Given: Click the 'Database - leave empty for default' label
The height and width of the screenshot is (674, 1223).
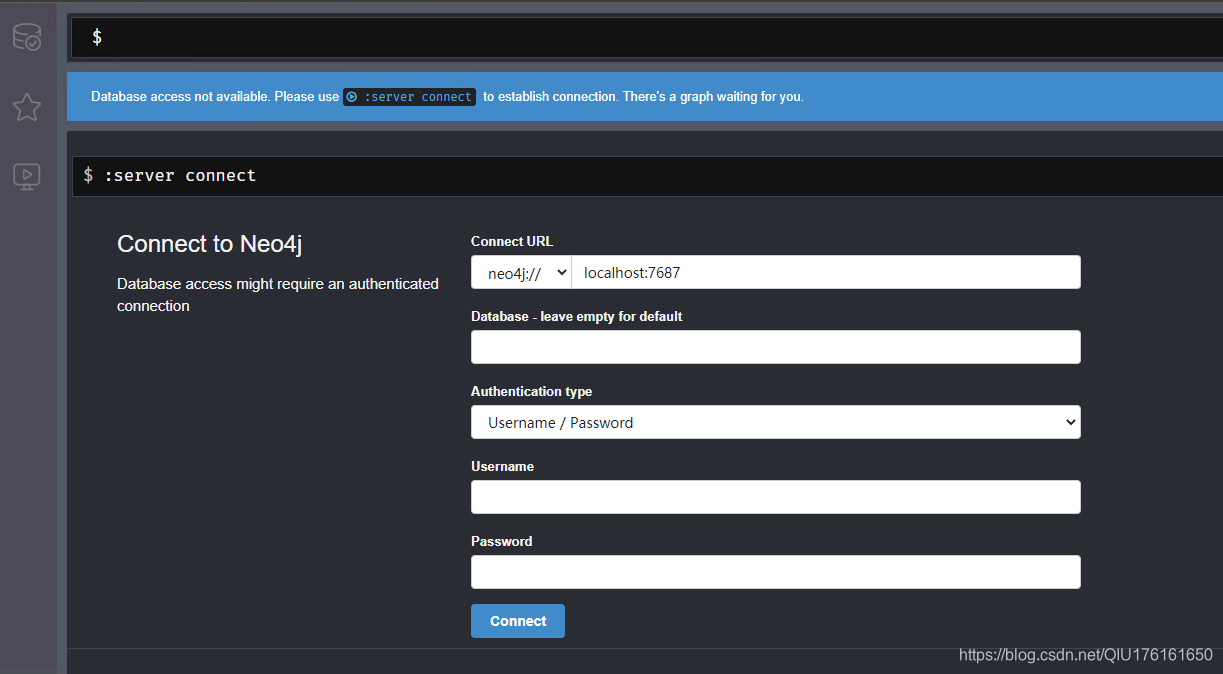Looking at the screenshot, I should pyautogui.click(x=577, y=316).
